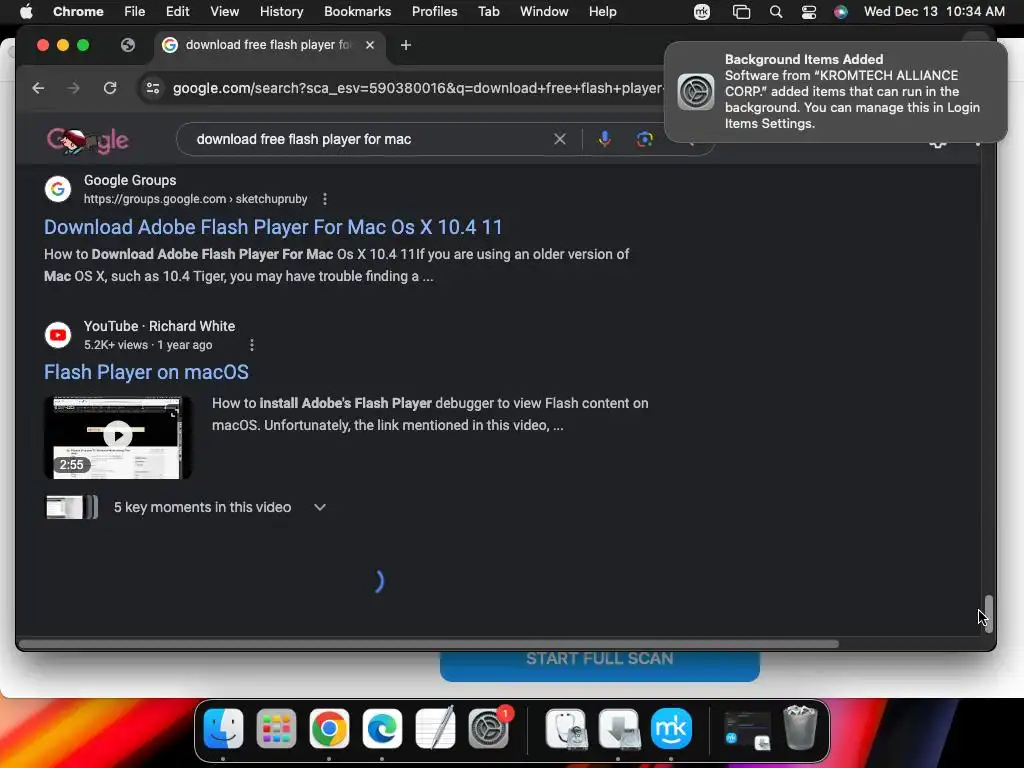Open Google settings gear icon
Image resolution: width=1024 pixels, height=768 pixels.
938,144
